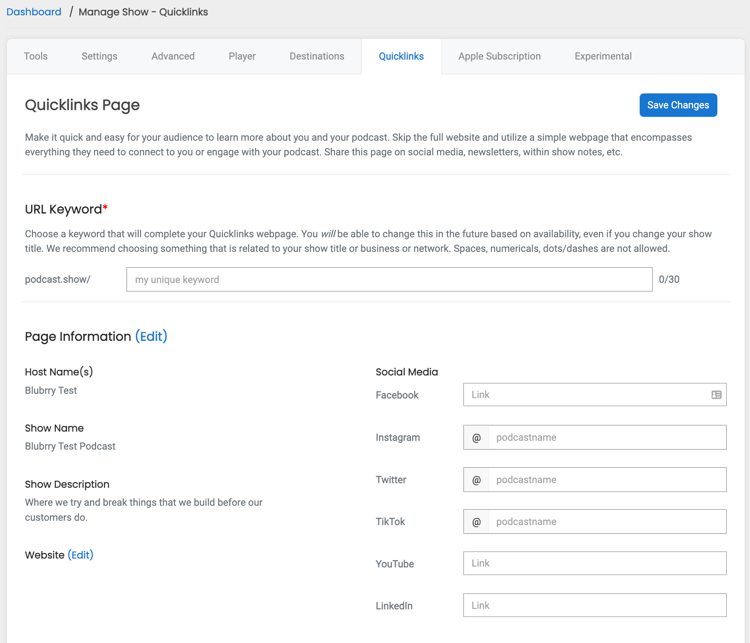Go to the Player tab

click(242, 56)
